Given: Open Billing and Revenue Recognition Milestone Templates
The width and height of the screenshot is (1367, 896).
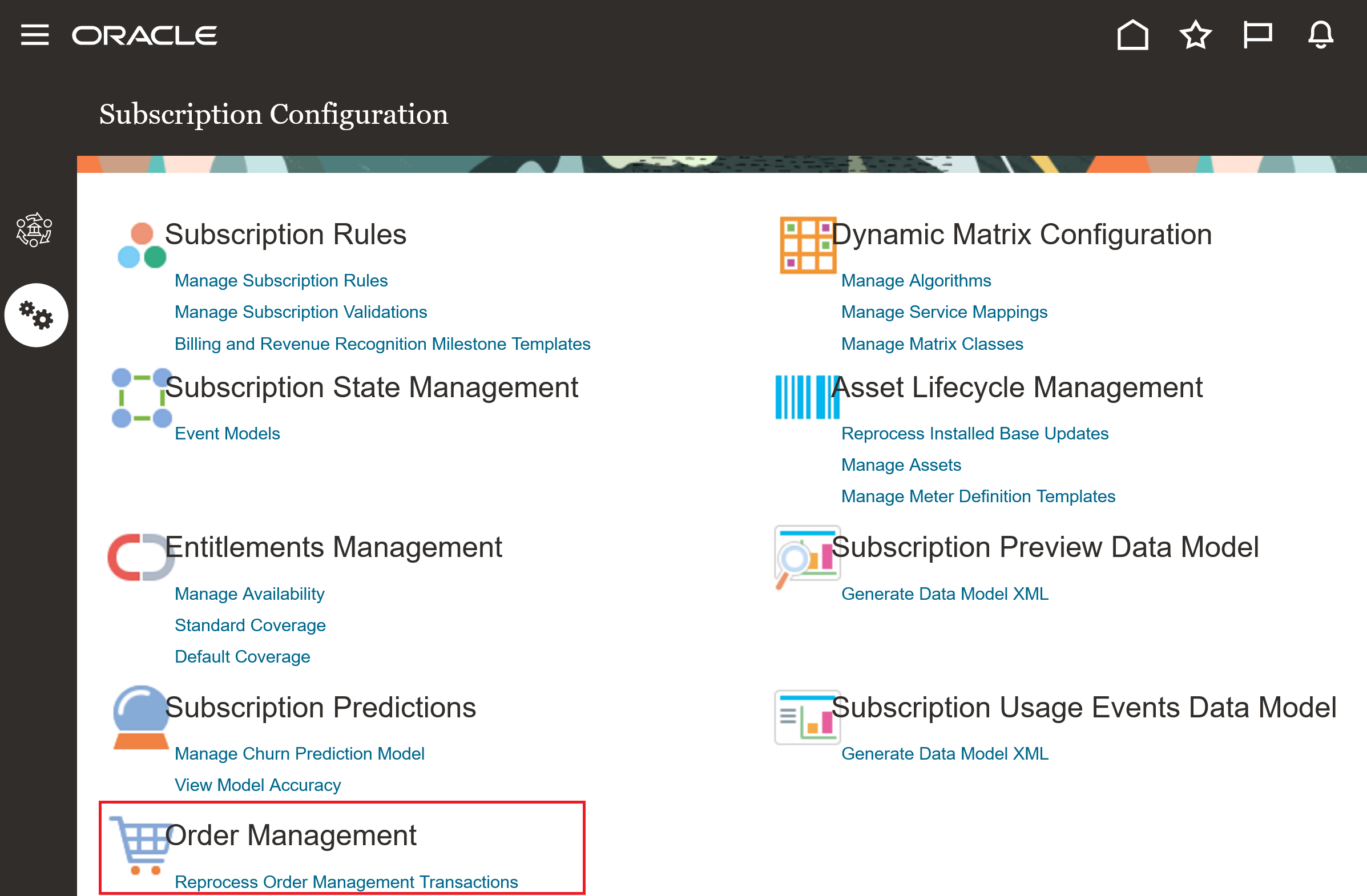Looking at the screenshot, I should pos(382,344).
